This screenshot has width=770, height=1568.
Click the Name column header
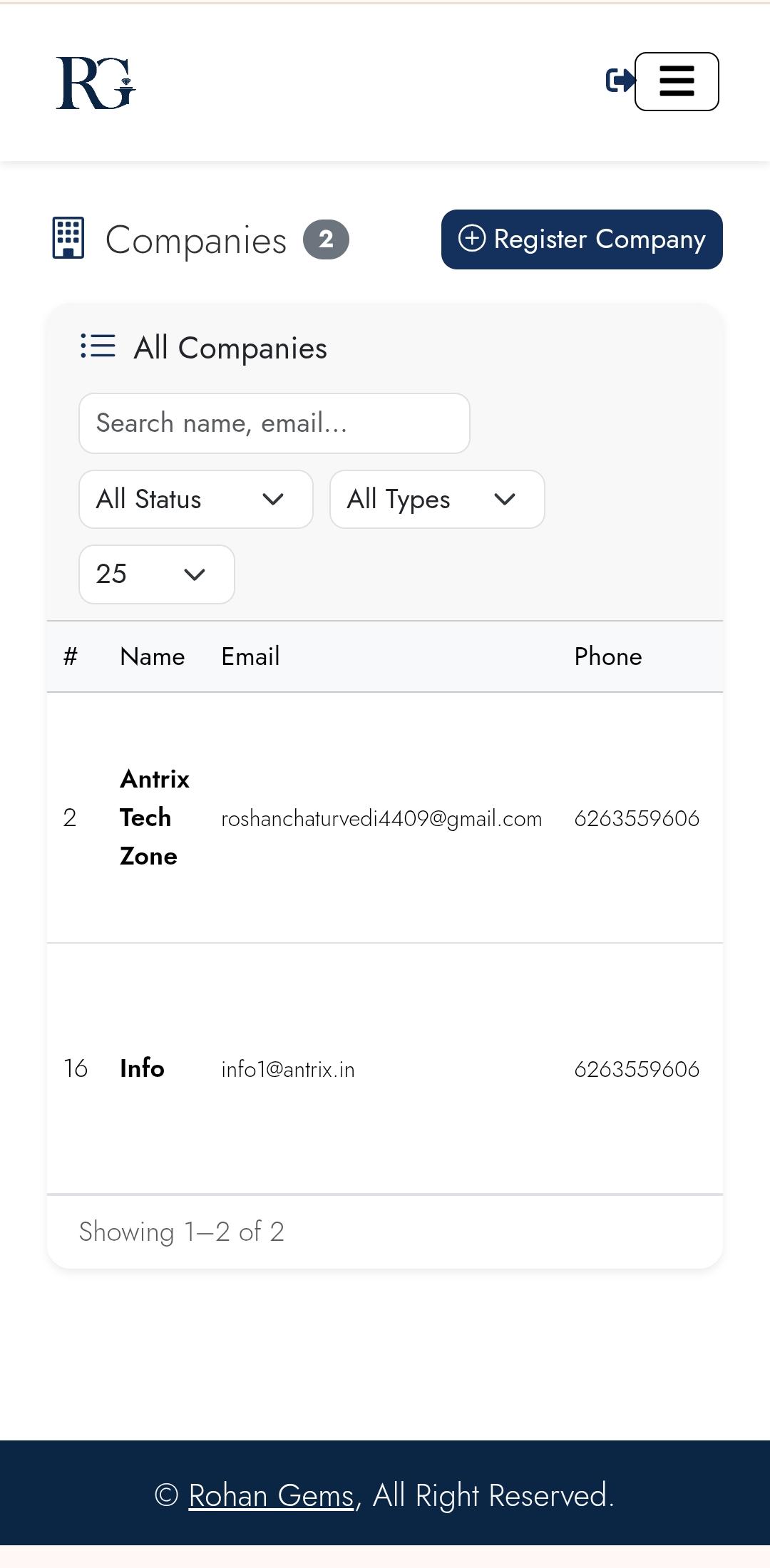pos(153,656)
